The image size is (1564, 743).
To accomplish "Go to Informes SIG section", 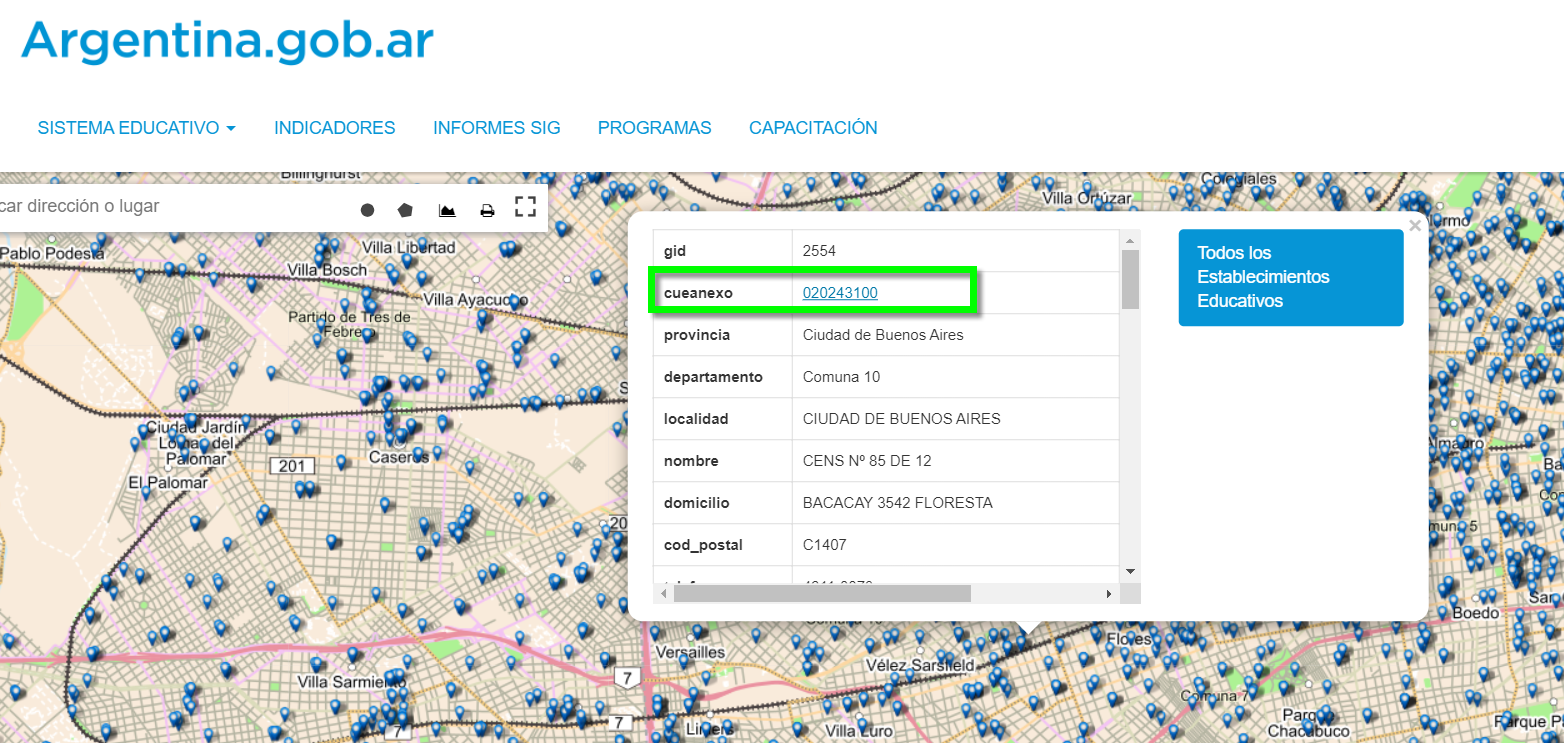I will coord(496,128).
